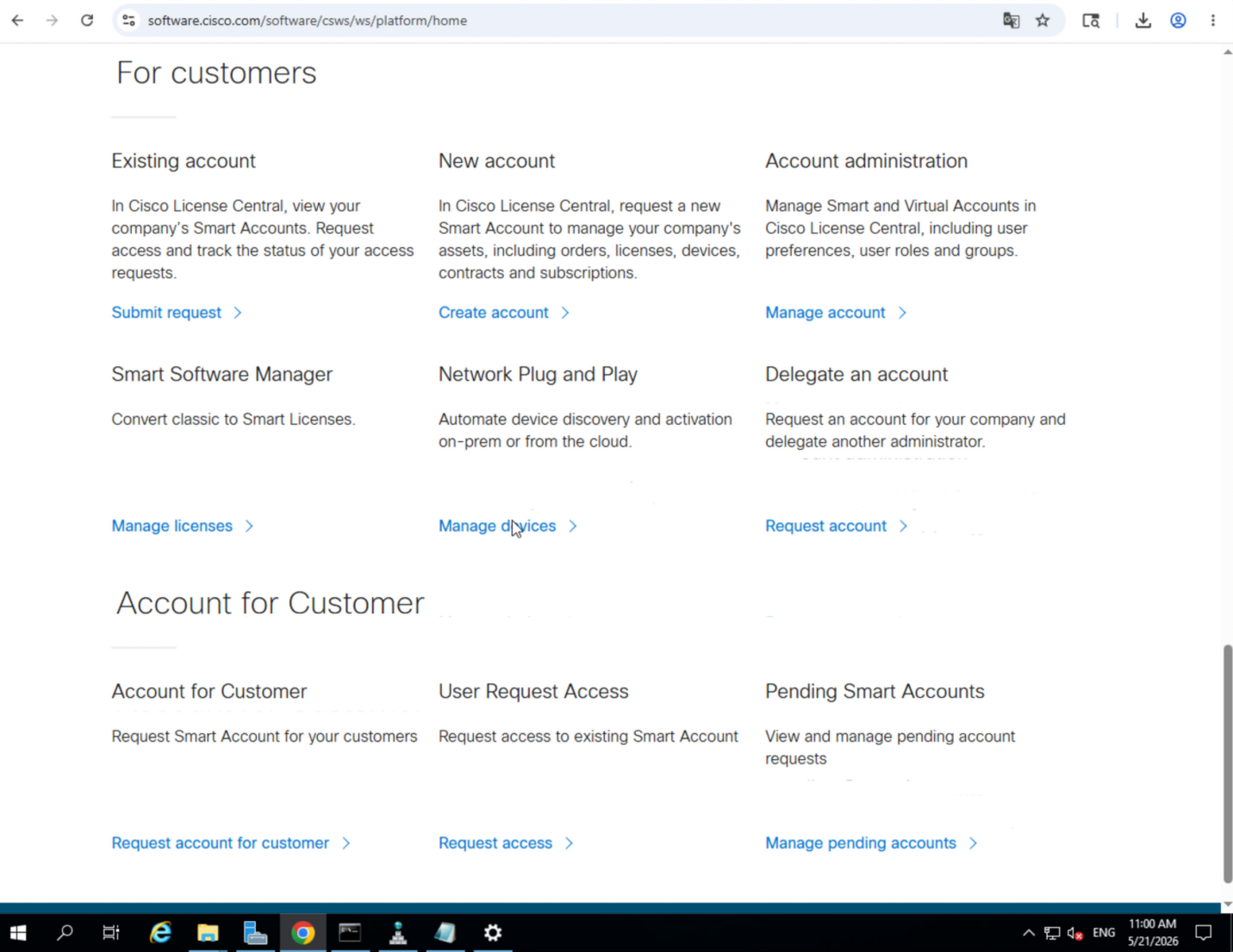Image resolution: width=1233 pixels, height=952 pixels.
Task: Open the taskbar clock and date
Action: pyautogui.click(x=1153, y=932)
